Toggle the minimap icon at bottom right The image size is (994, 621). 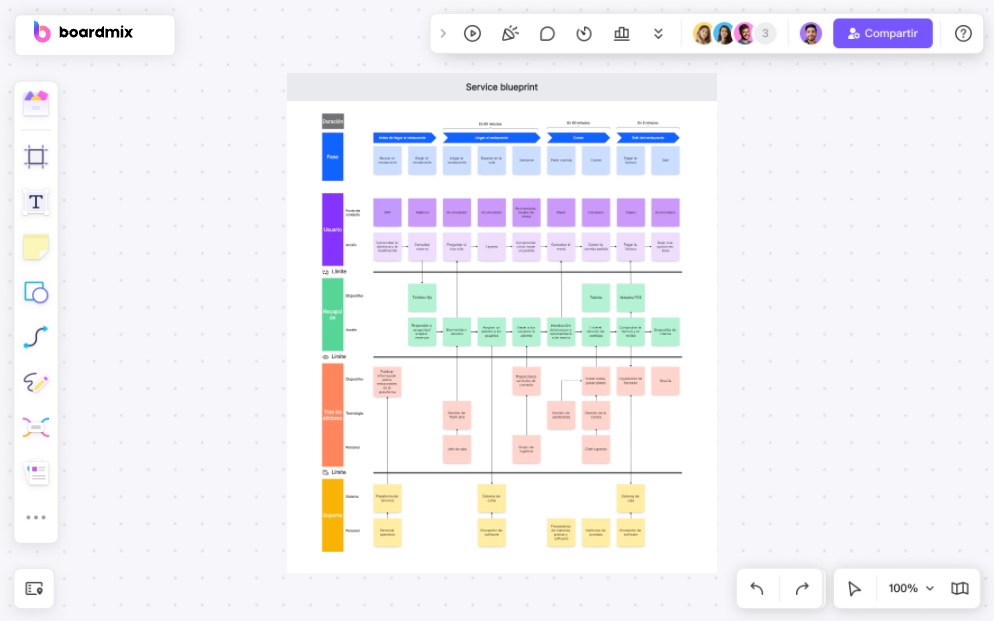click(960, 589)
